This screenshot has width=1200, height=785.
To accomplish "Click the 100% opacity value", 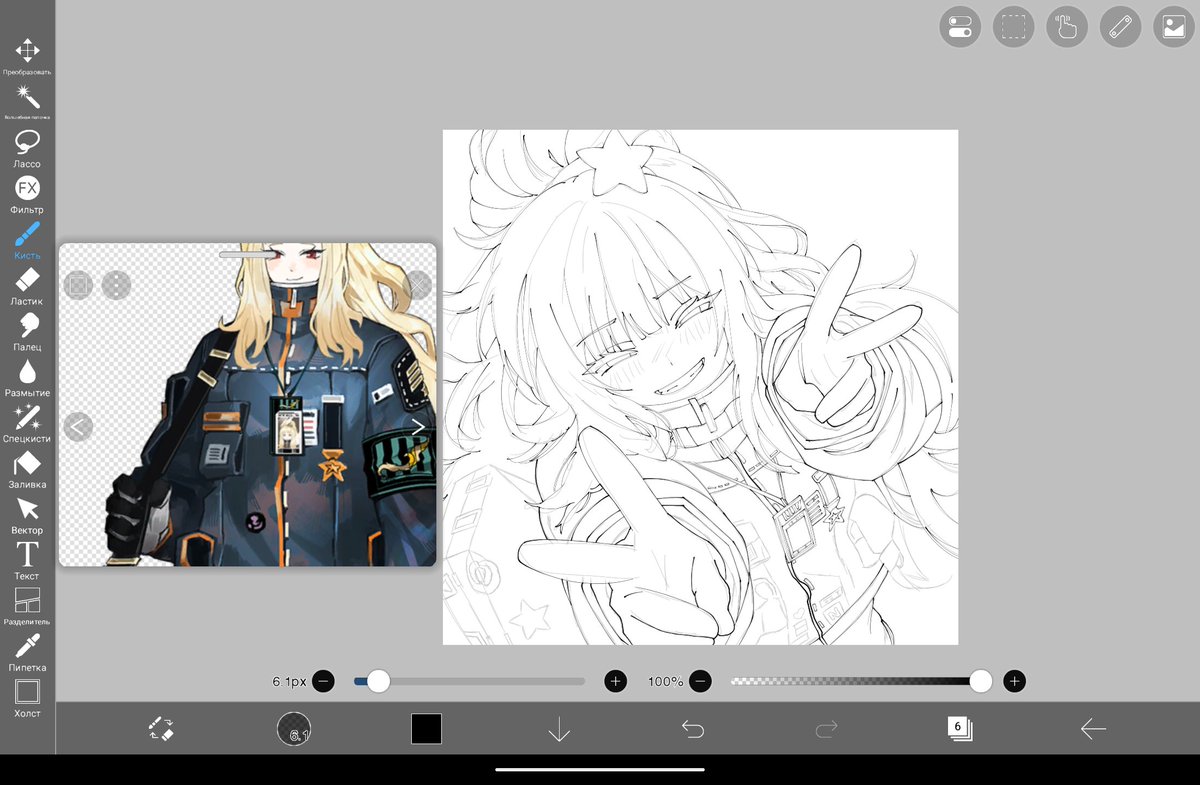I will [665, 681].
